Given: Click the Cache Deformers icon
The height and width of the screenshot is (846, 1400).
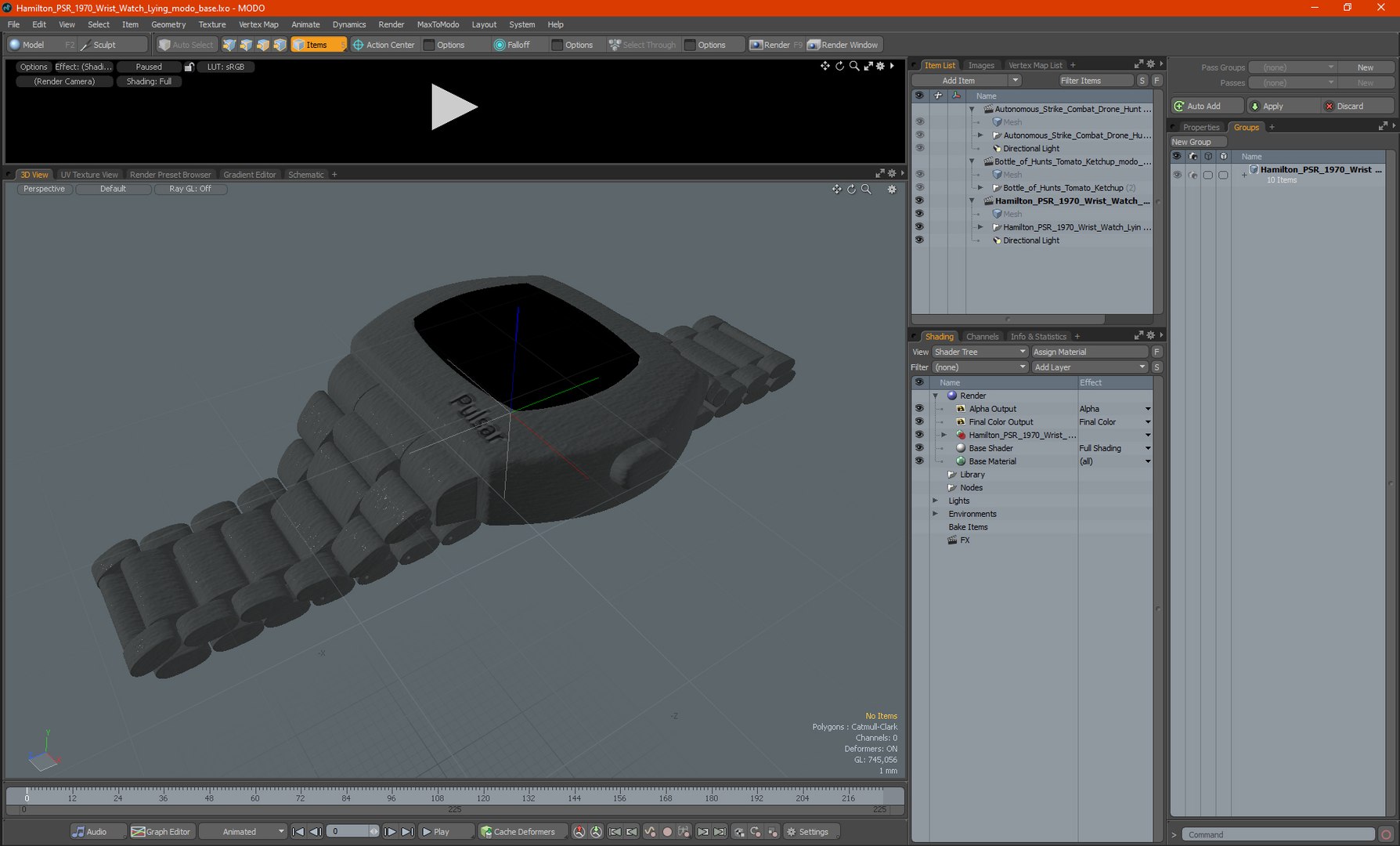Looking at the screenshot, I should pos(486,831).
